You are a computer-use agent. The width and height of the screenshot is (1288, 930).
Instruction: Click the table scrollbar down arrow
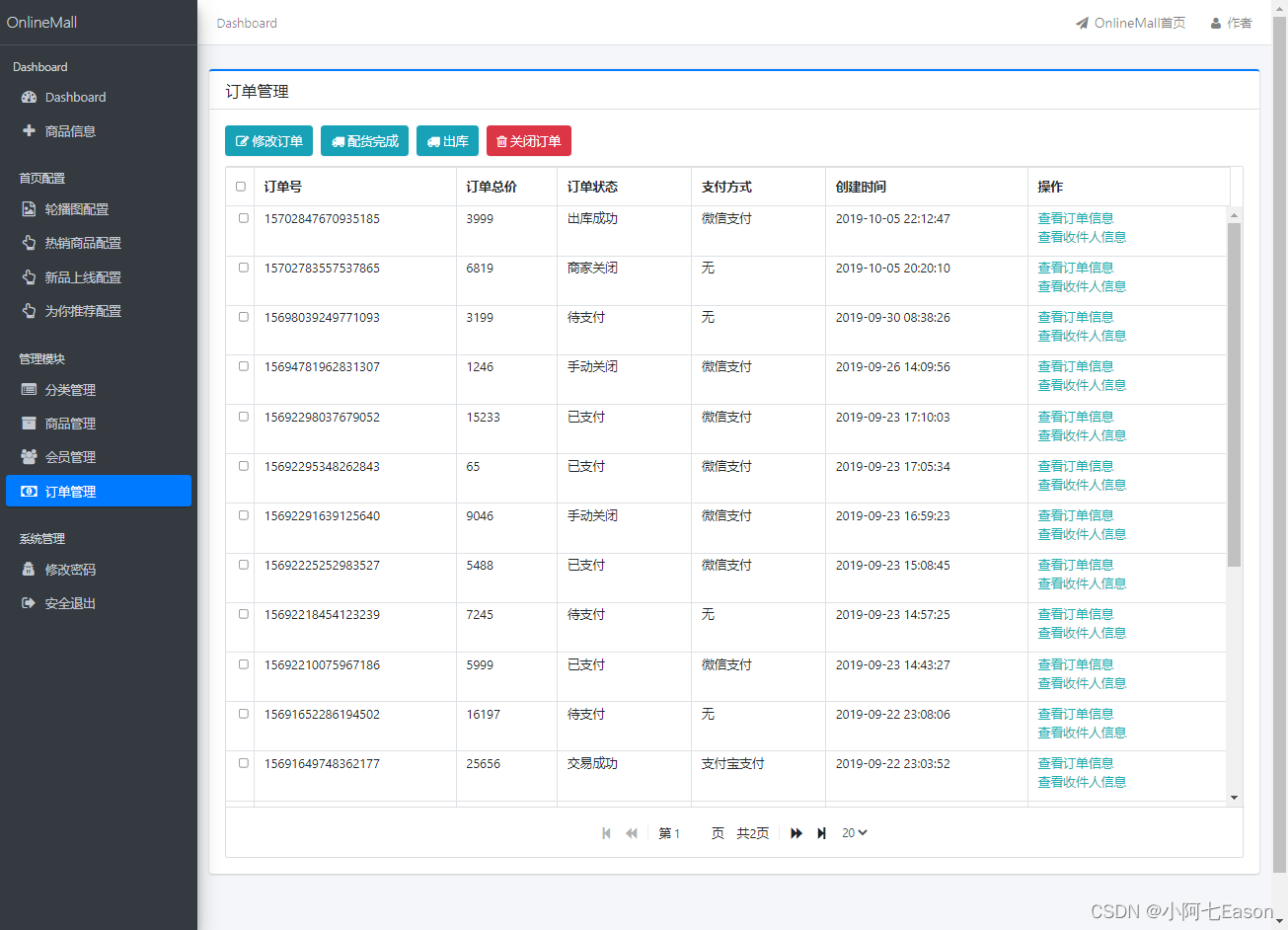(1234, 798)
